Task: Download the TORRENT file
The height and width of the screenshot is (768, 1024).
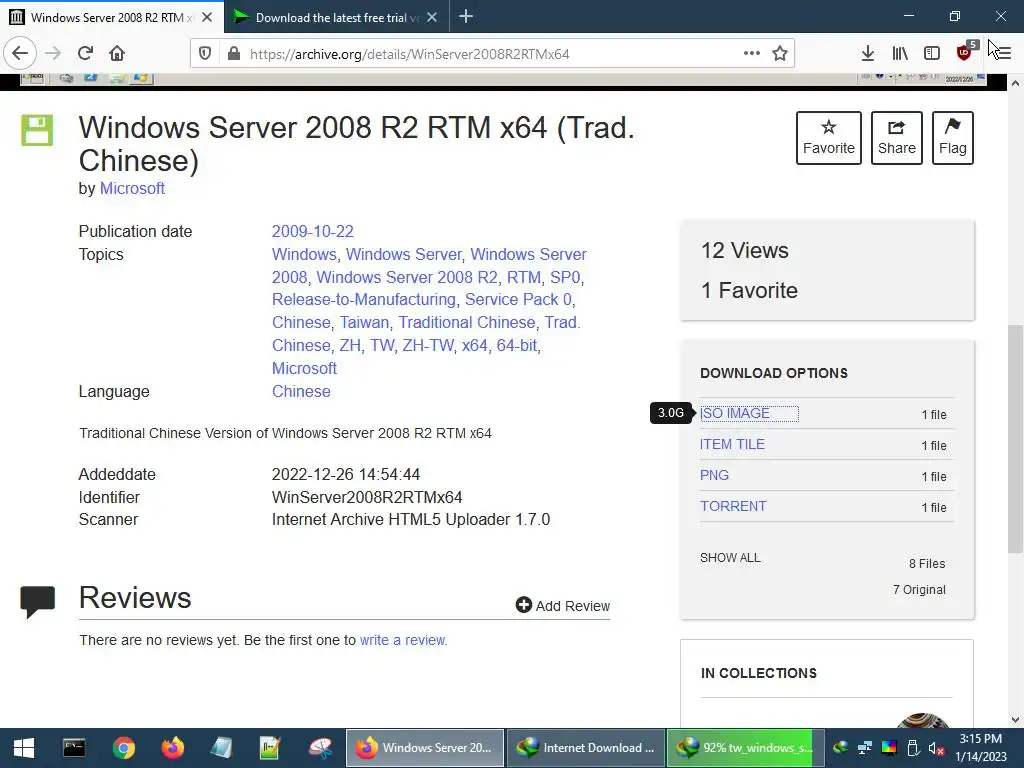Action: click(733, 506)
